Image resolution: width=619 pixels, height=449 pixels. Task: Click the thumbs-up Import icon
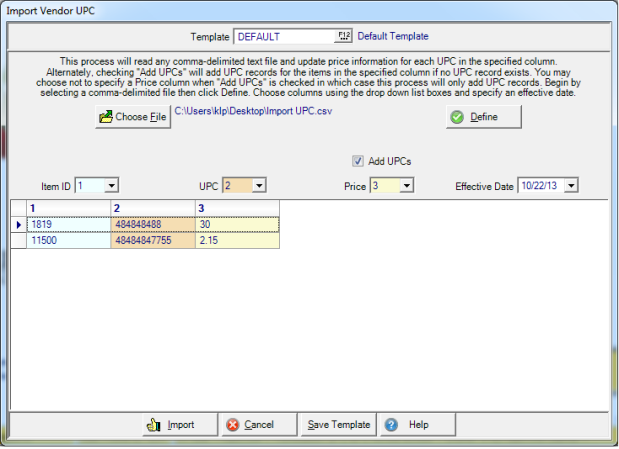(153, 424)
